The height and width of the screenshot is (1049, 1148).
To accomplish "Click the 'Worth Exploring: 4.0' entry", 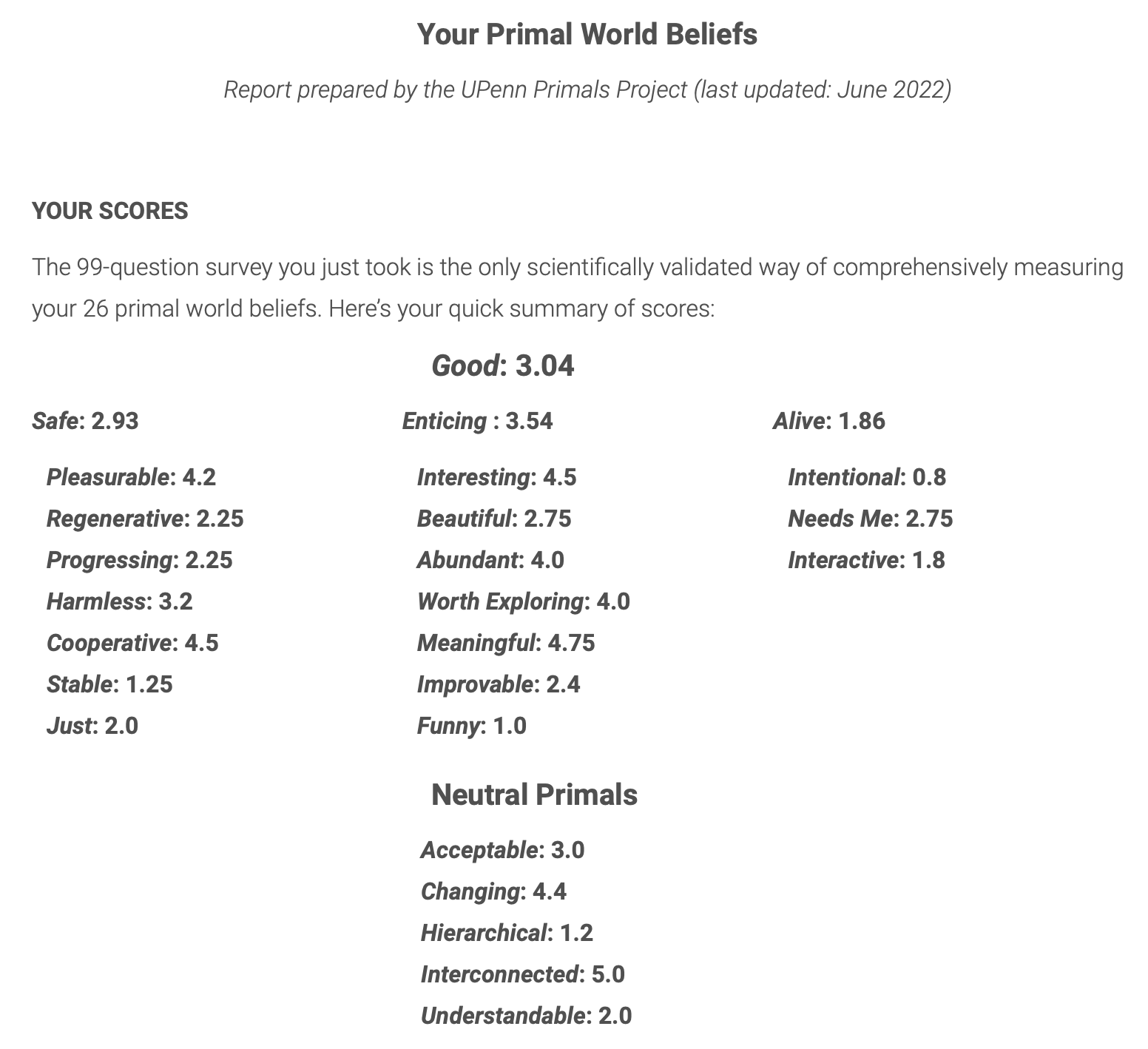I will pos(523,601).
